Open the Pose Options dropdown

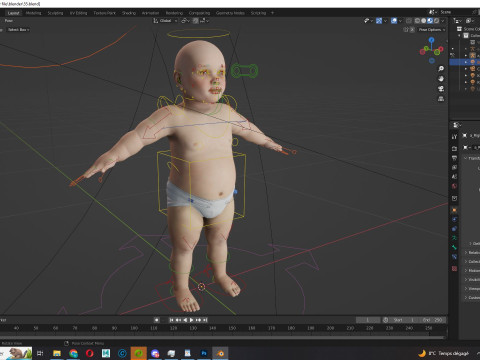[x=432, y=30]
